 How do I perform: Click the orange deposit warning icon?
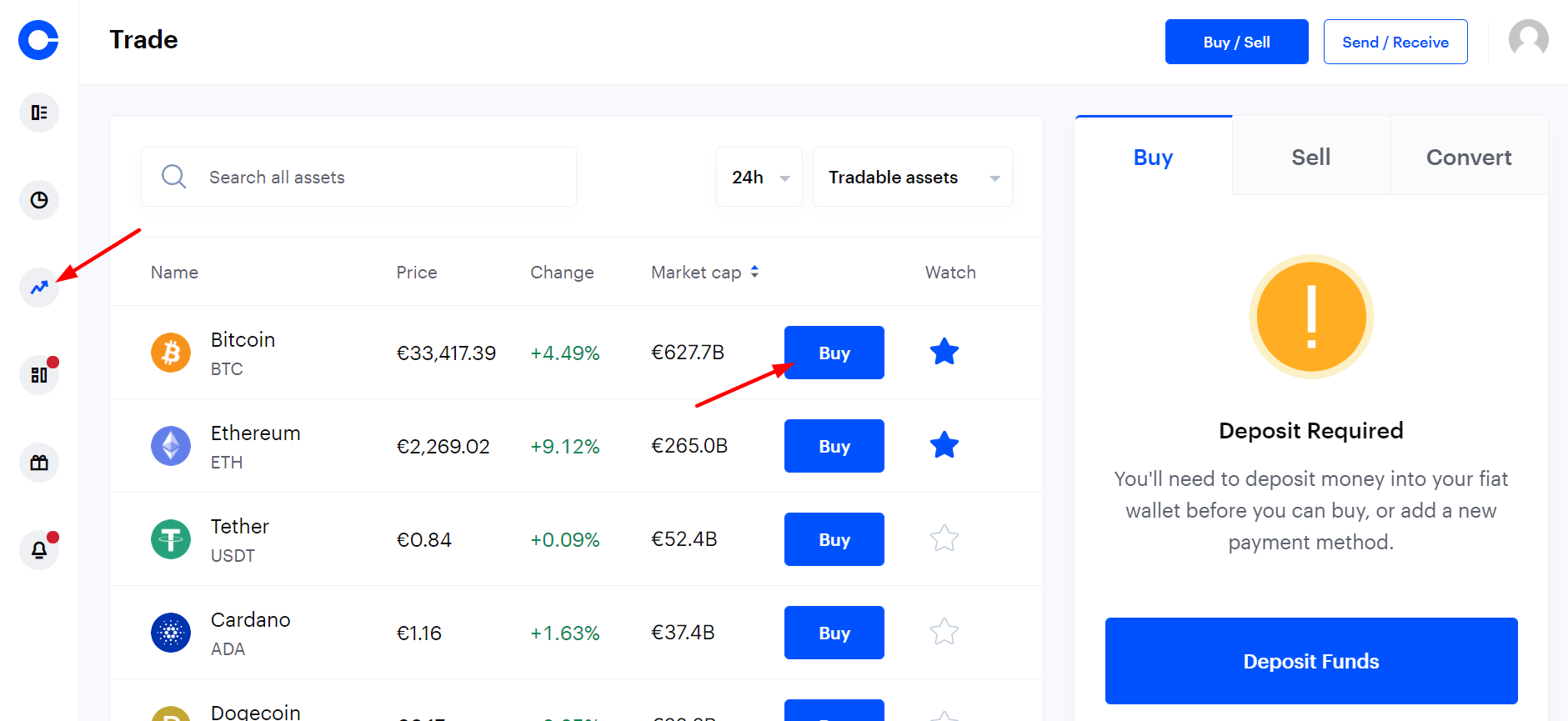coord(1310,317)
